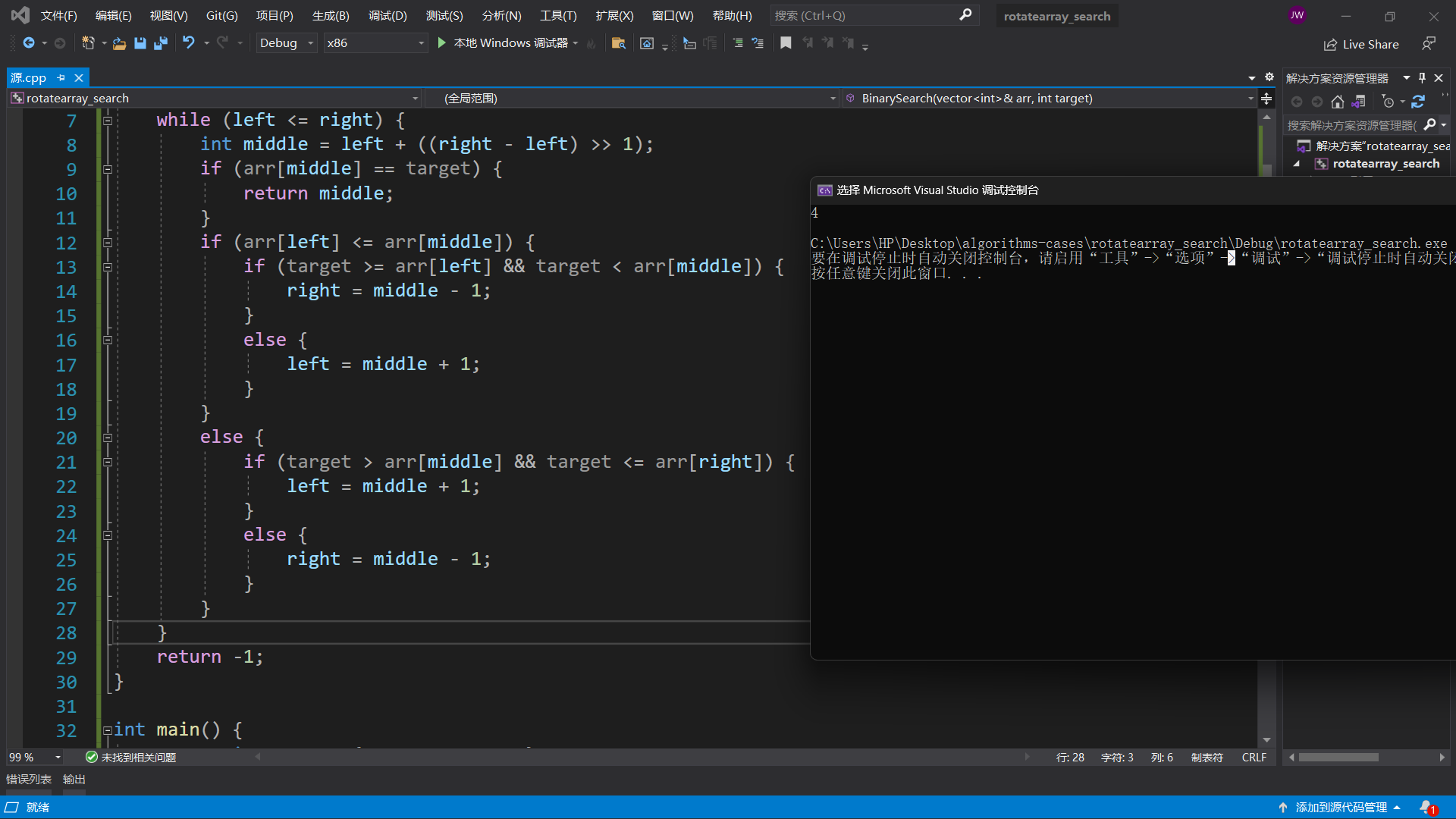
Task: Click the Solution Explorer search field
Action: click(x=1352, y=125)
